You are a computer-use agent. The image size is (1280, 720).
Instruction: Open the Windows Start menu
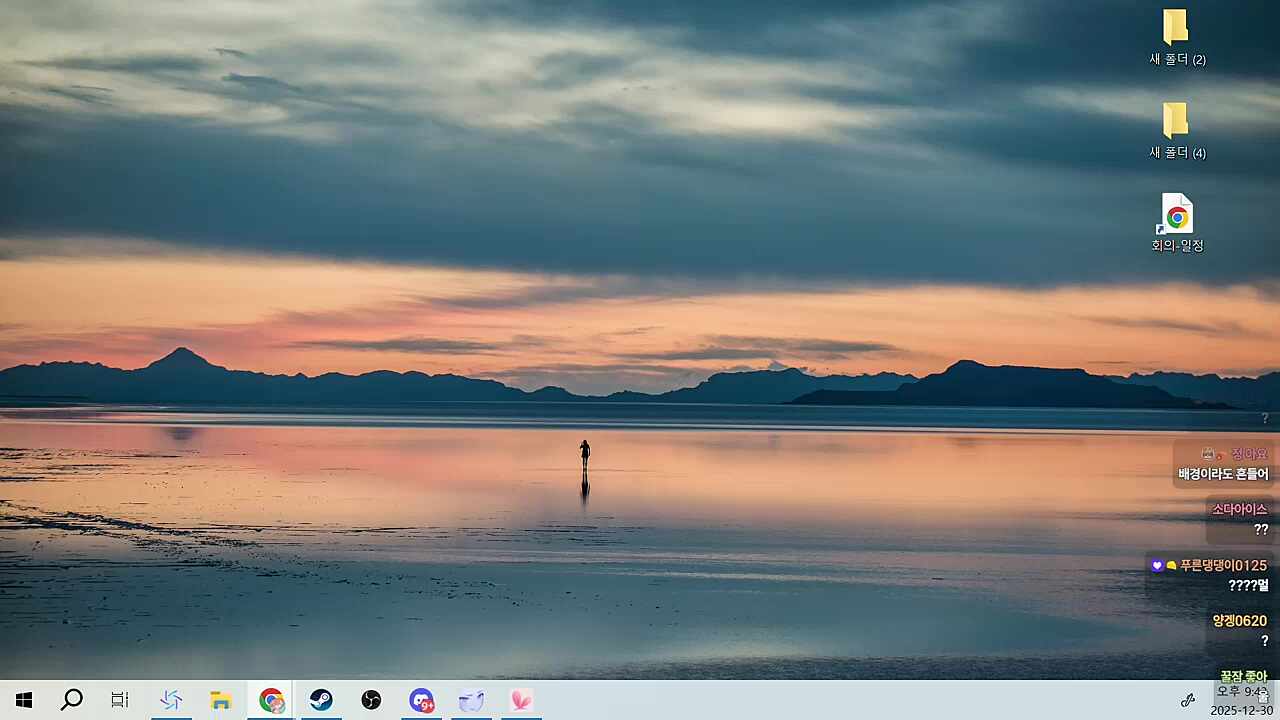[24, 700]
